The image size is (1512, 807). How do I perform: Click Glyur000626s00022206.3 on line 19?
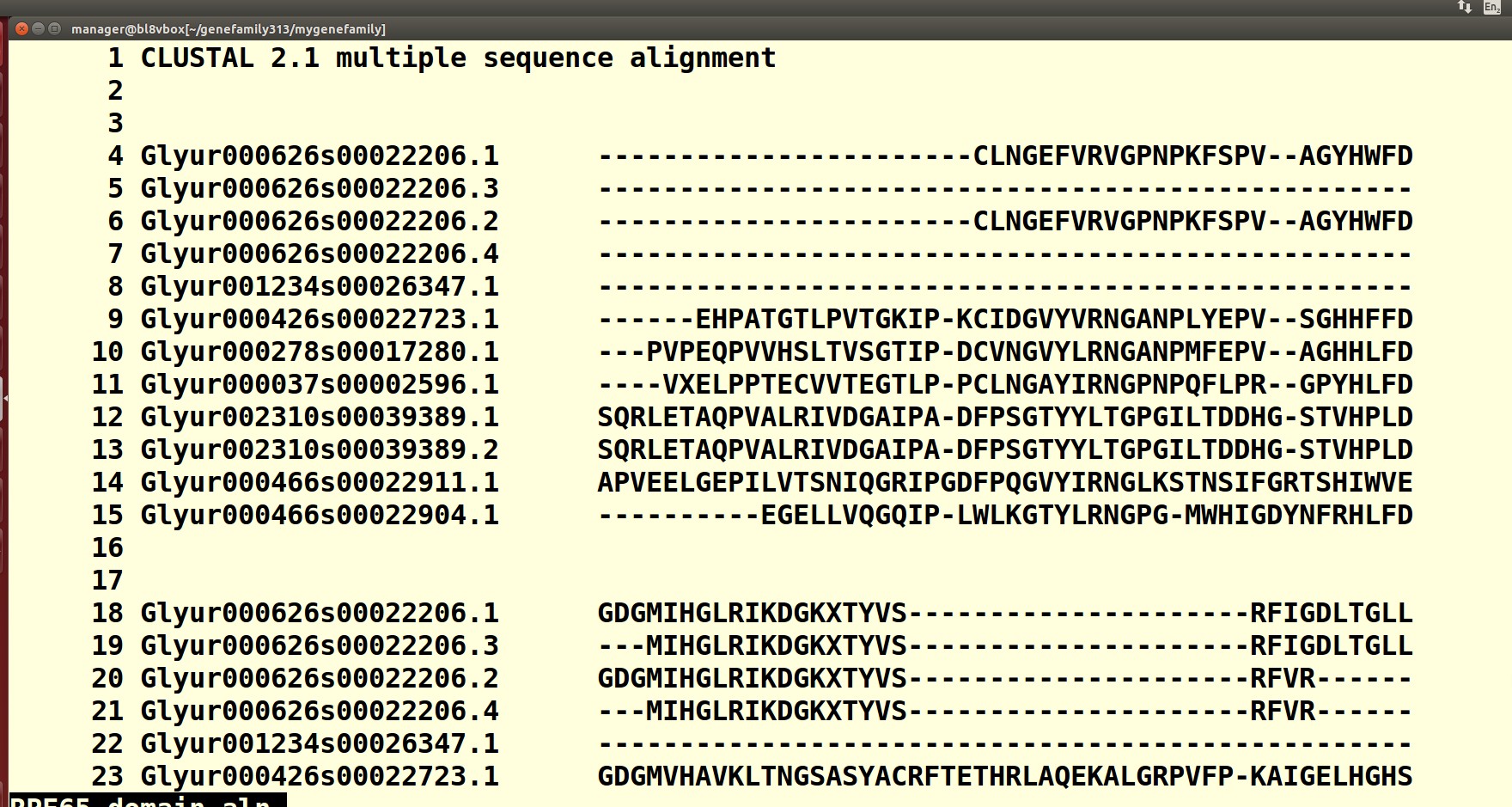(x=320, y=646)
